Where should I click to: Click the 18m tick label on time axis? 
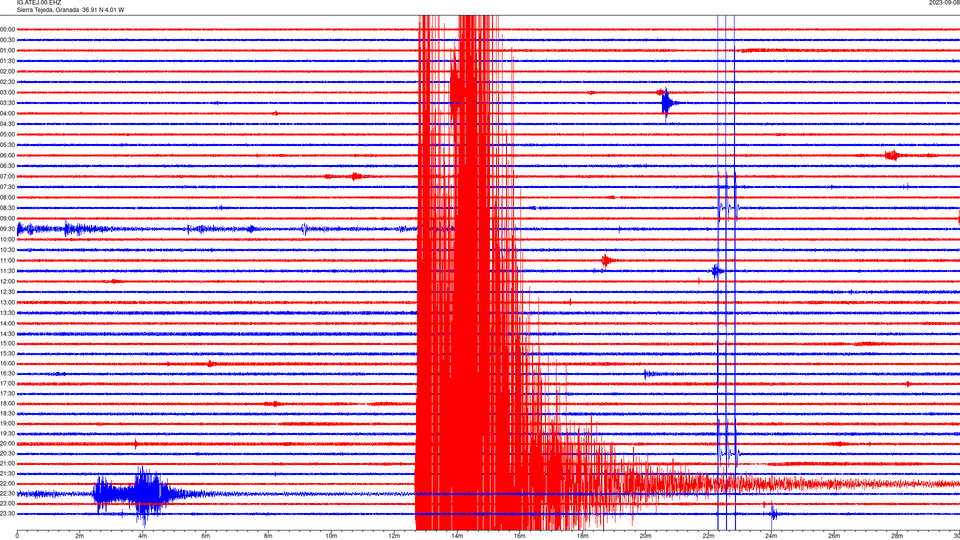point(583,536)
